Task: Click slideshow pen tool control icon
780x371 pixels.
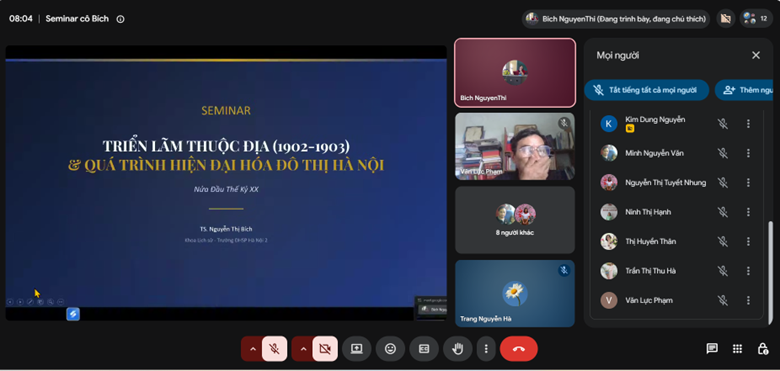Action: pos(30,302)
